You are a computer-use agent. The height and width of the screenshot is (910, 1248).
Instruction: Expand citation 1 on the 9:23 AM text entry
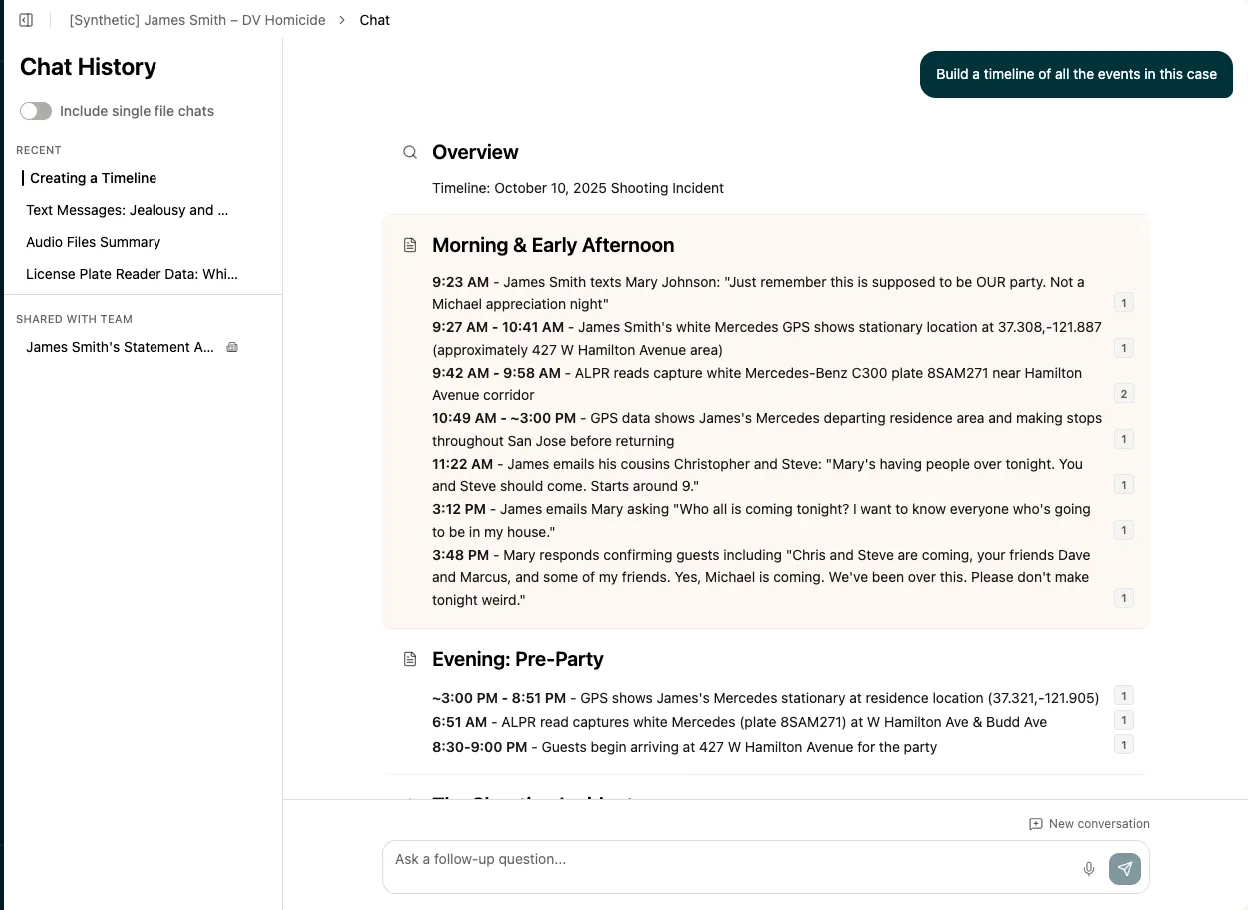click(1123, 303)
